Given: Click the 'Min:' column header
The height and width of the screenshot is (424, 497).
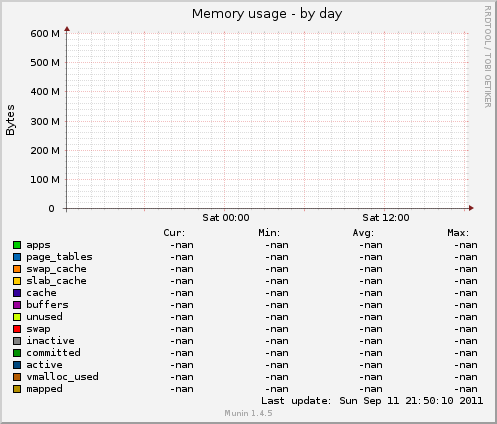Looking at the screenshot, I should click(x=269, y=233).
